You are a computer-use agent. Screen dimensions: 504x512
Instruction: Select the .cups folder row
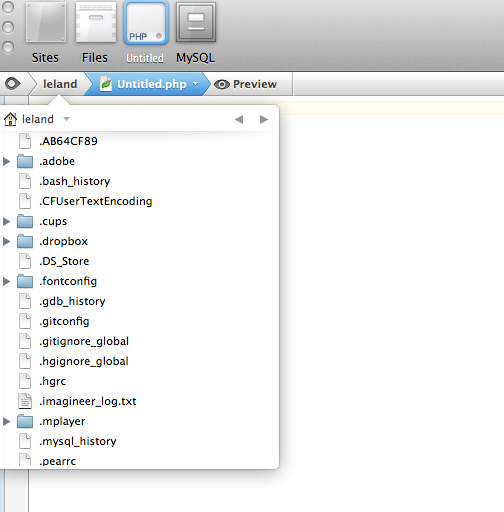pyautogui.click(x=139, y=221)
